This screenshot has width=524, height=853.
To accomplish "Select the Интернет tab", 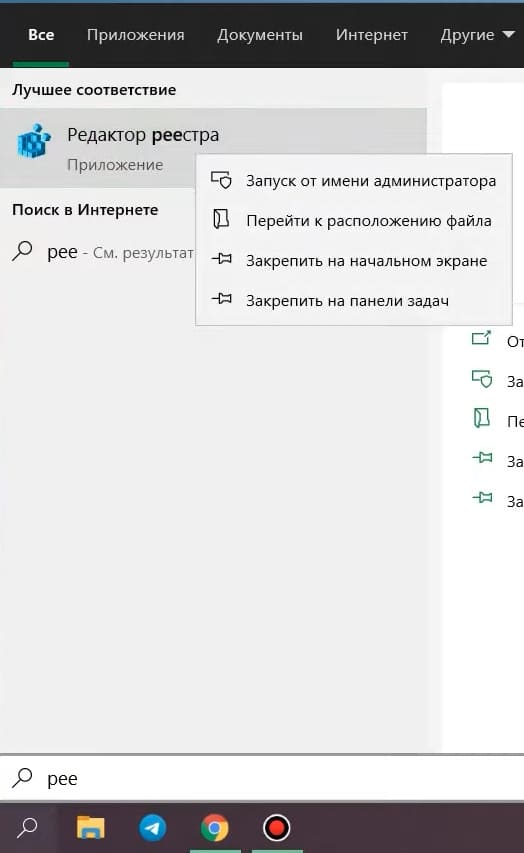I will tap(372, 35).
